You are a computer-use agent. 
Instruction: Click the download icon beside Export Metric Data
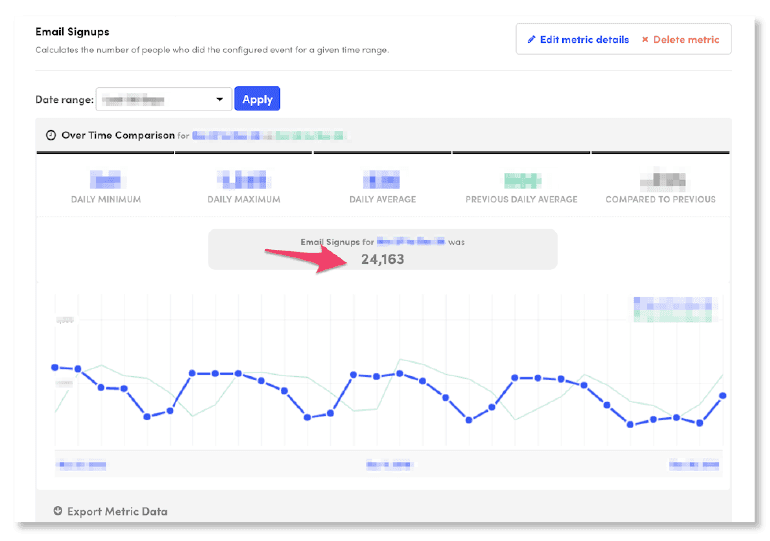point(57,511)
